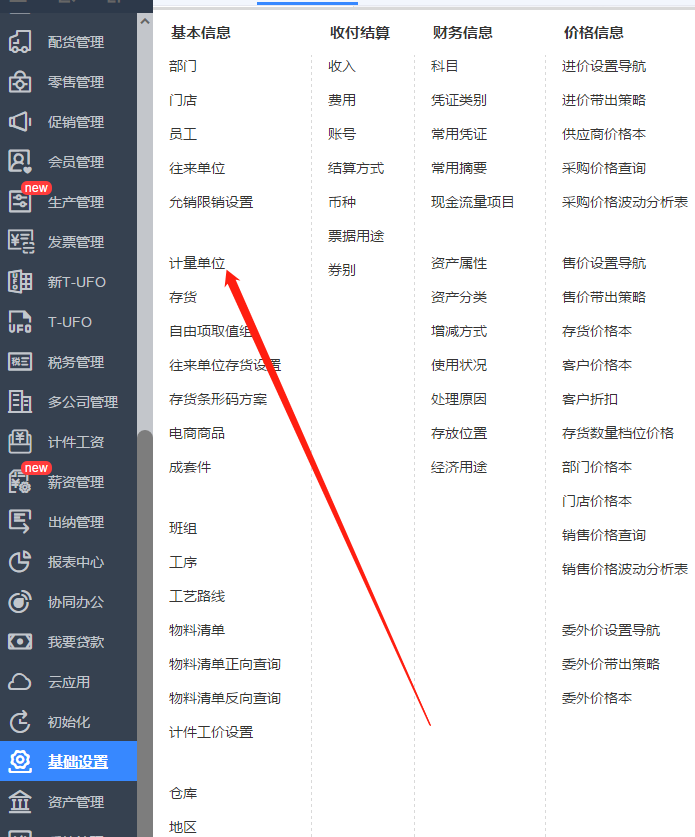Open 存货 link under 基本信息
Image resolution: width=695 pixels, height=837 pixels.
click(183, 297)
